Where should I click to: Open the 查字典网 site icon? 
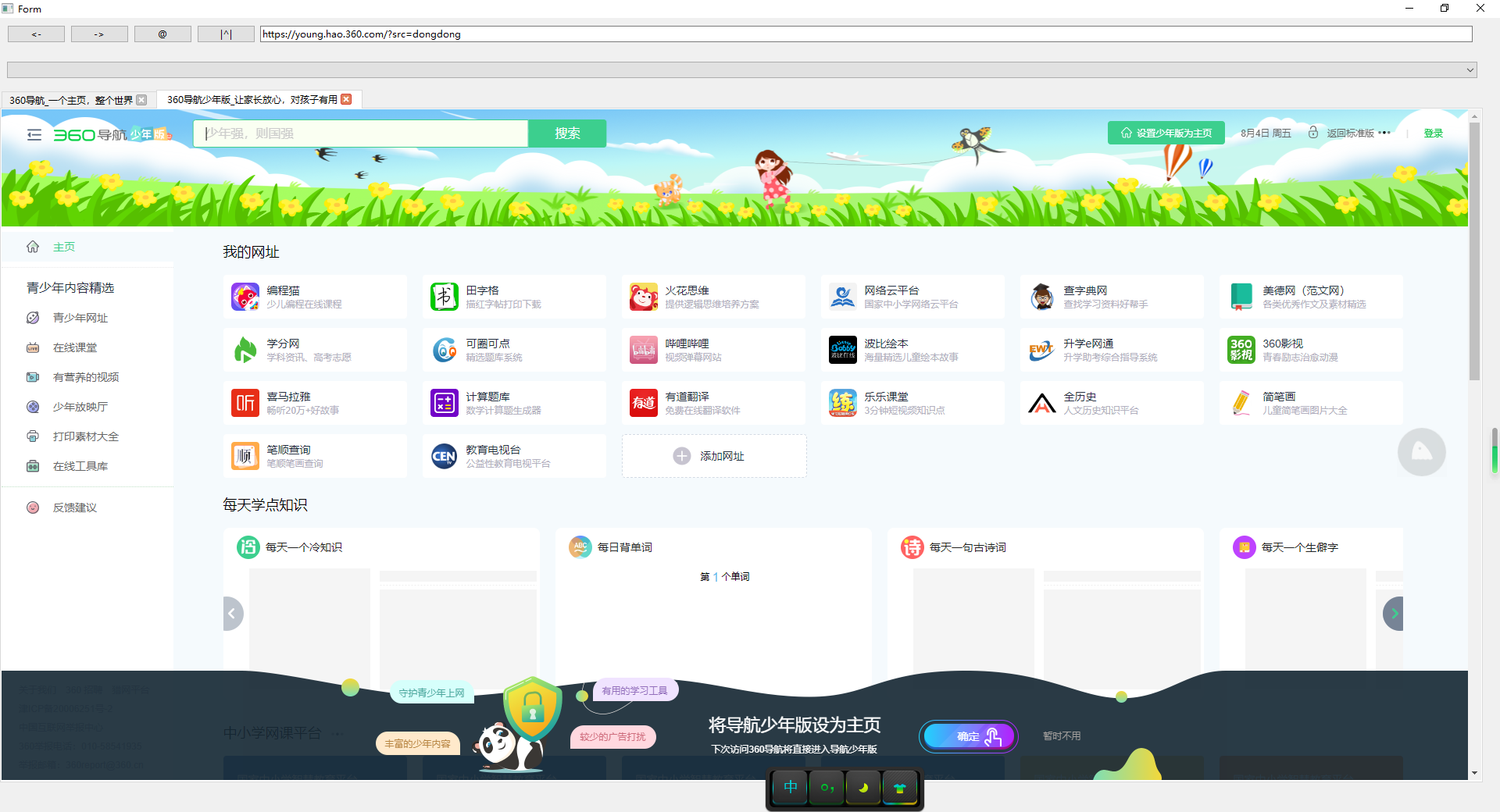1042,297
